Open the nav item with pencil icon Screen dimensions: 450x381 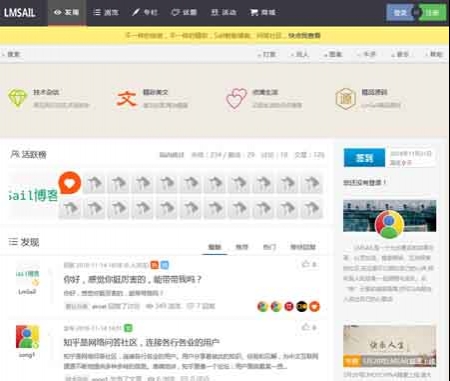(x=145, y=13)
